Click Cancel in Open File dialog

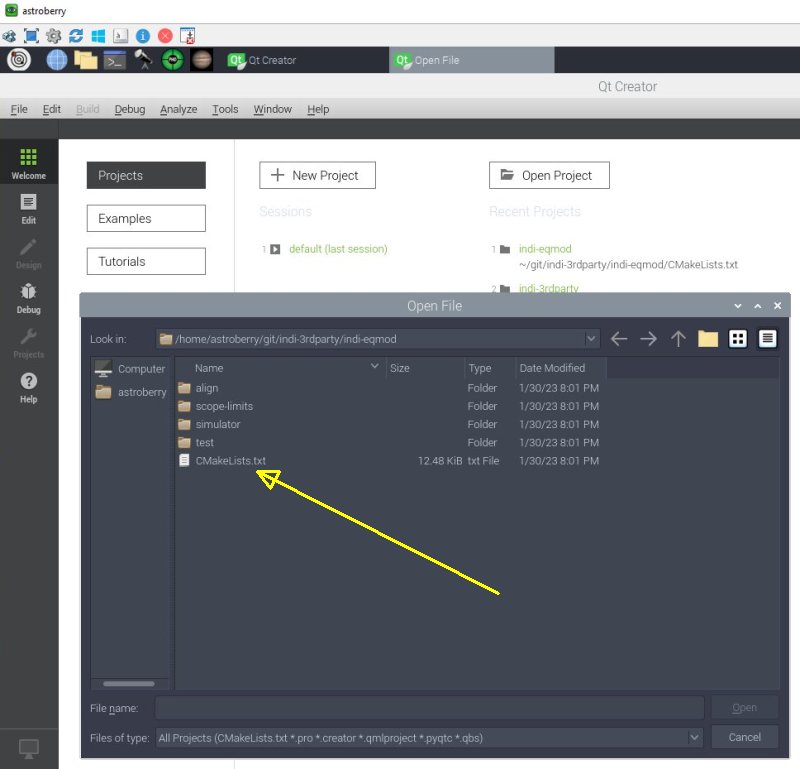[744, 737]
